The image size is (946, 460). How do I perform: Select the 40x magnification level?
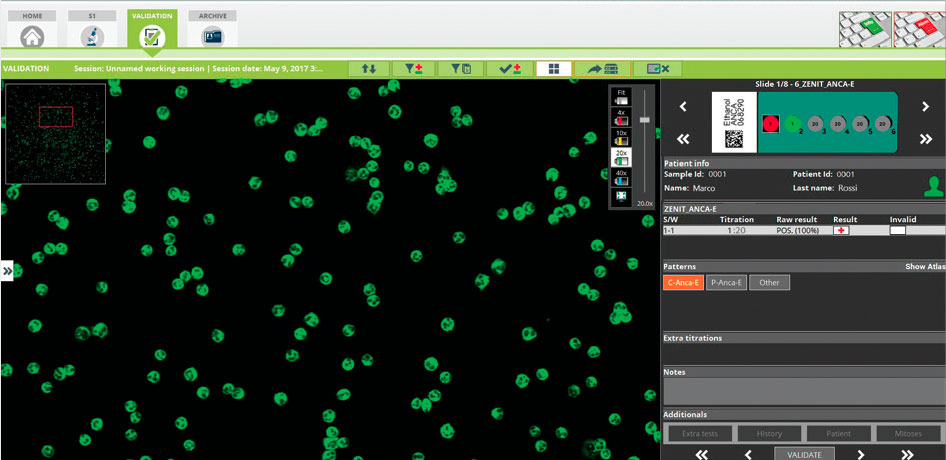(x=621, y=176)
